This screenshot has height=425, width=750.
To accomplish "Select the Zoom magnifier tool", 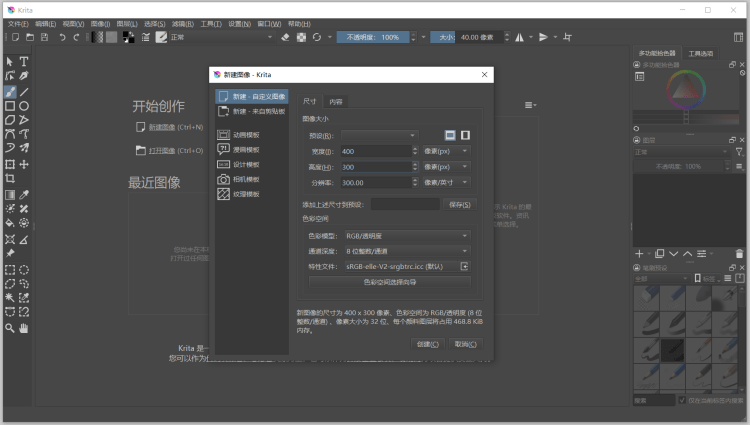I will coord(10,328).
